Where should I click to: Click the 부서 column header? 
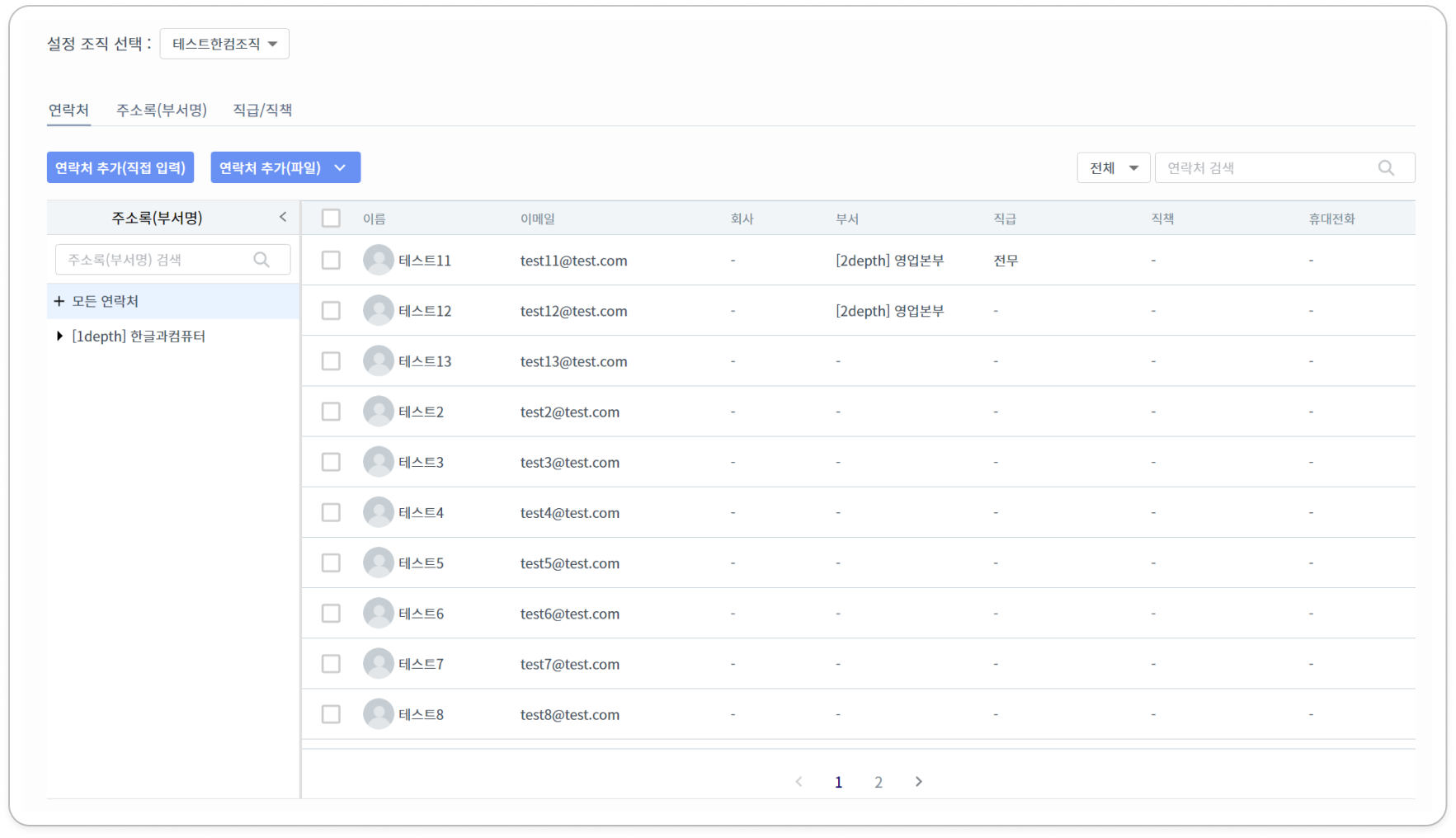pyautogui.click(x=847, y=219)
